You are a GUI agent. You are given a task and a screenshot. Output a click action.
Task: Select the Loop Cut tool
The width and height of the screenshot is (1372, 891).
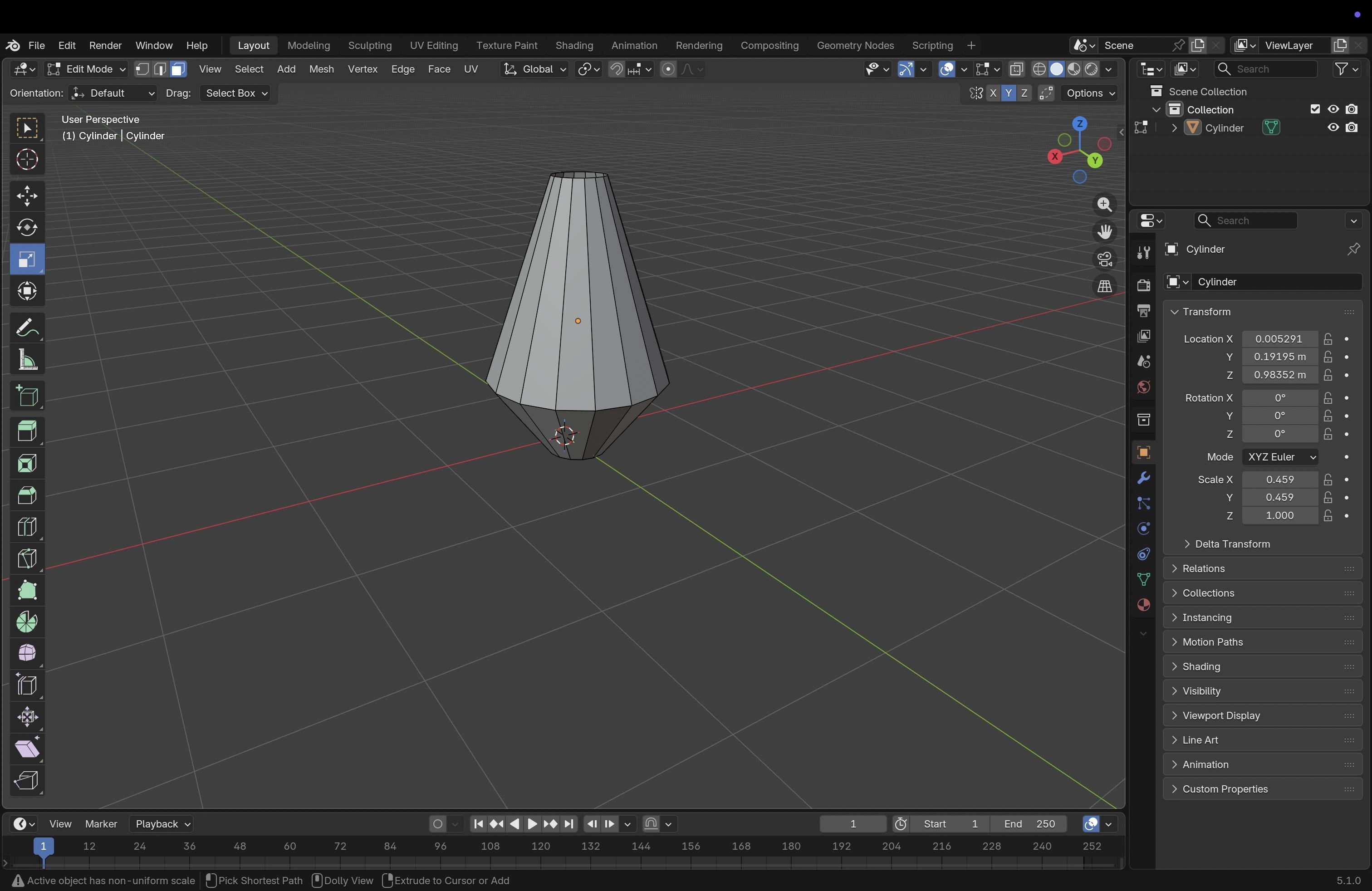click(x=27, y=527)
